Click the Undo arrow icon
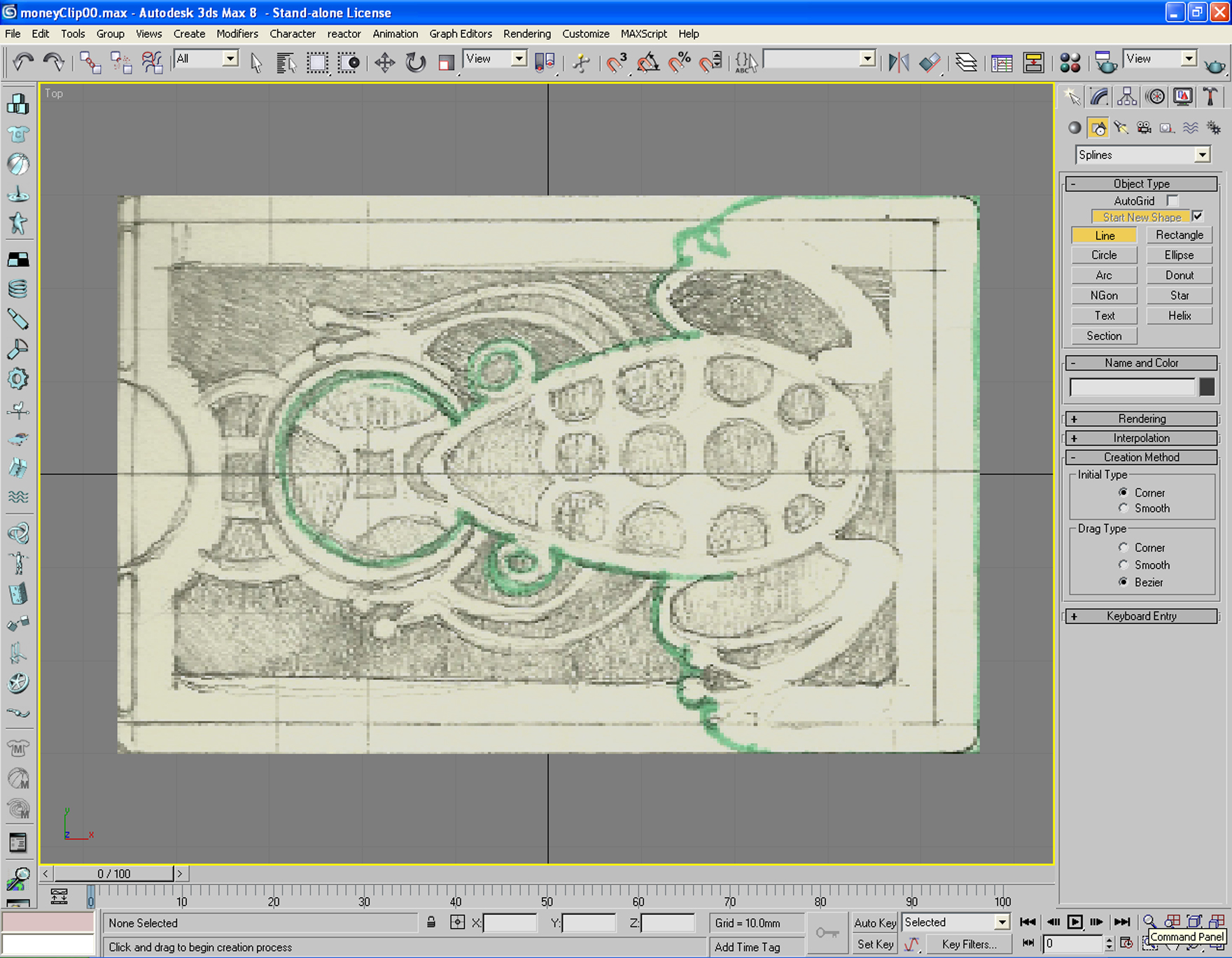This screenshot has width=1232, height=958. click(23, 63)
